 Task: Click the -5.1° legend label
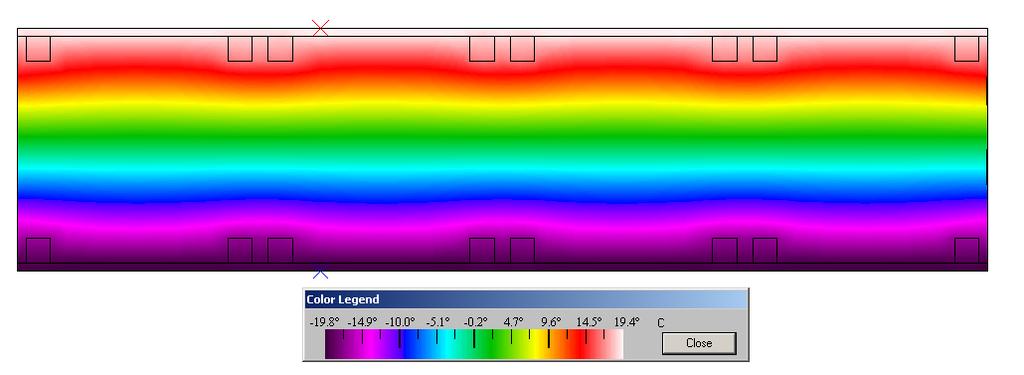(438, 322)
